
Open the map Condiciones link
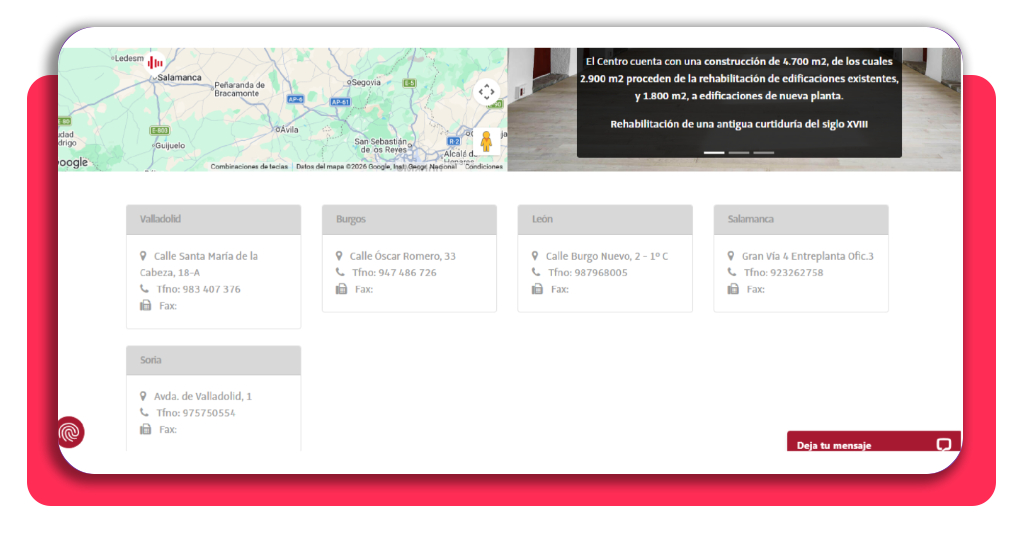(x=484, y=166)
